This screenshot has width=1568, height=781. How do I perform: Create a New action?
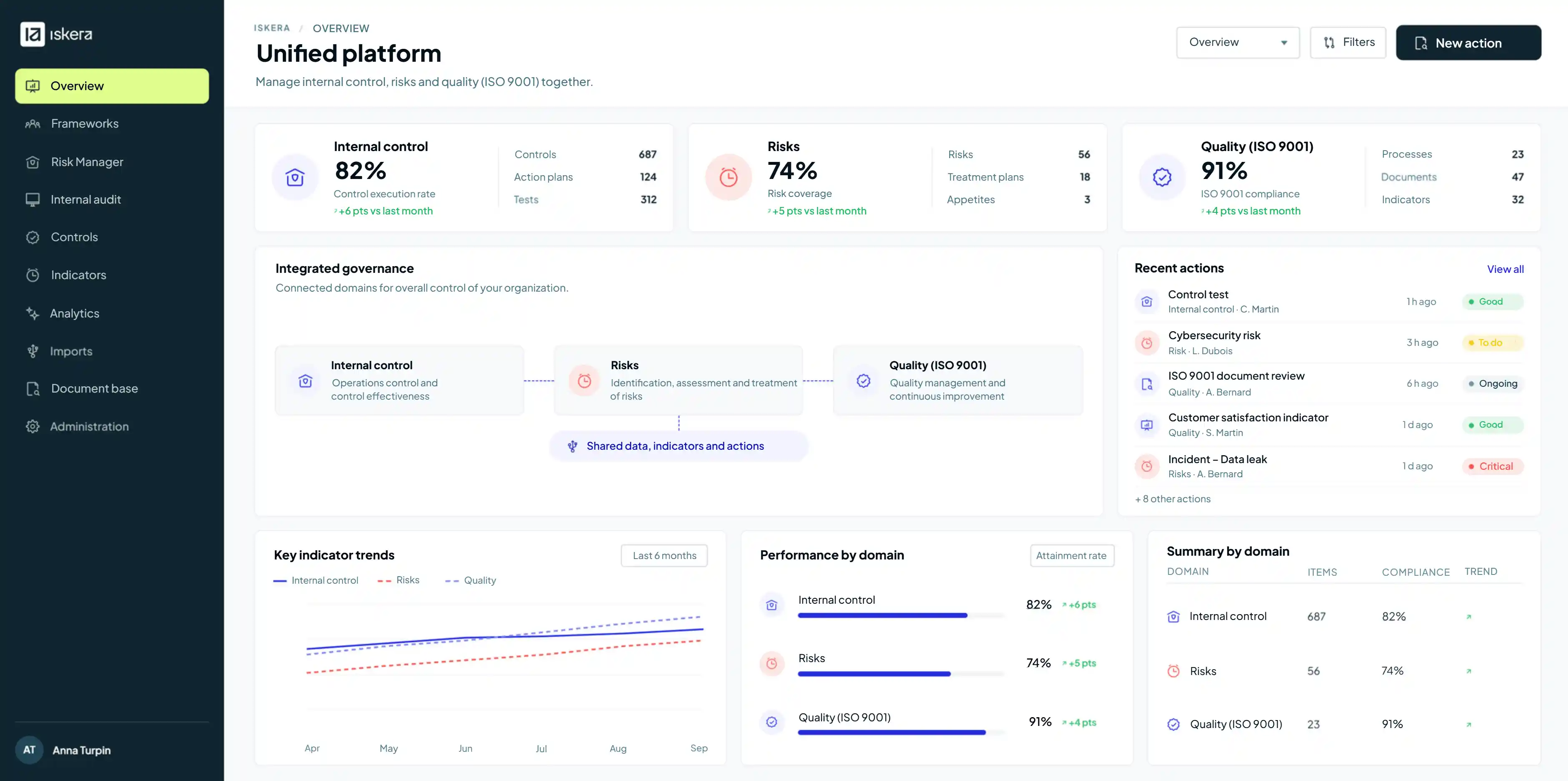click(x=1468, y=43)
